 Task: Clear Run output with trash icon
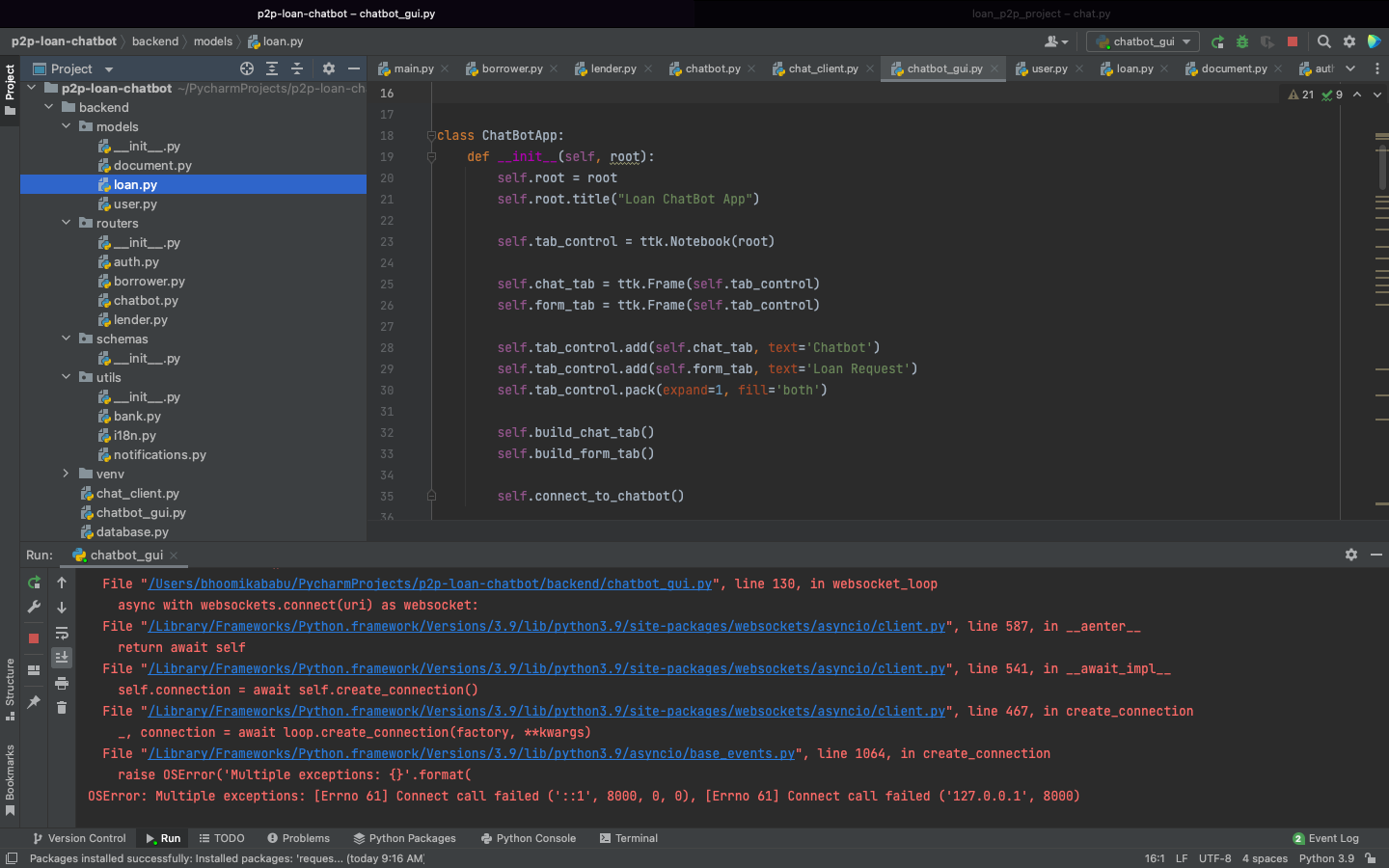(62, 708)
